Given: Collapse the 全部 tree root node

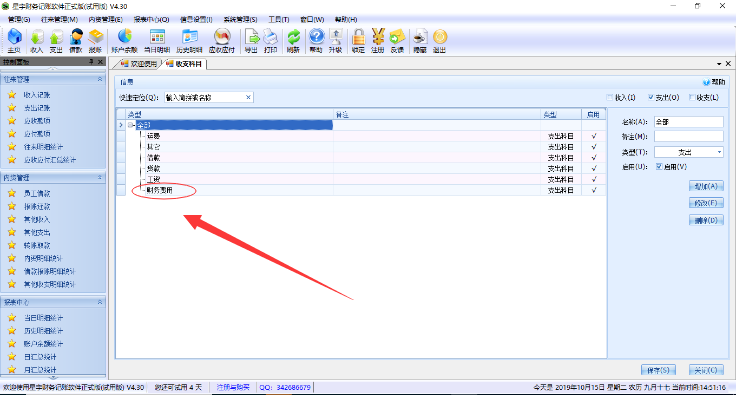Looking at the screenshot, I should pyautogui.click(x=131, y=125).
